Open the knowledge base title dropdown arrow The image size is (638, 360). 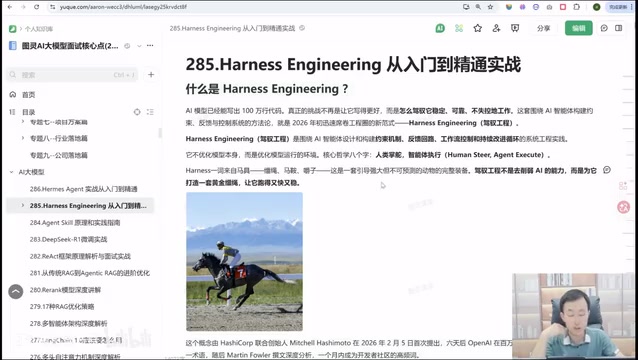click(139, 46)
